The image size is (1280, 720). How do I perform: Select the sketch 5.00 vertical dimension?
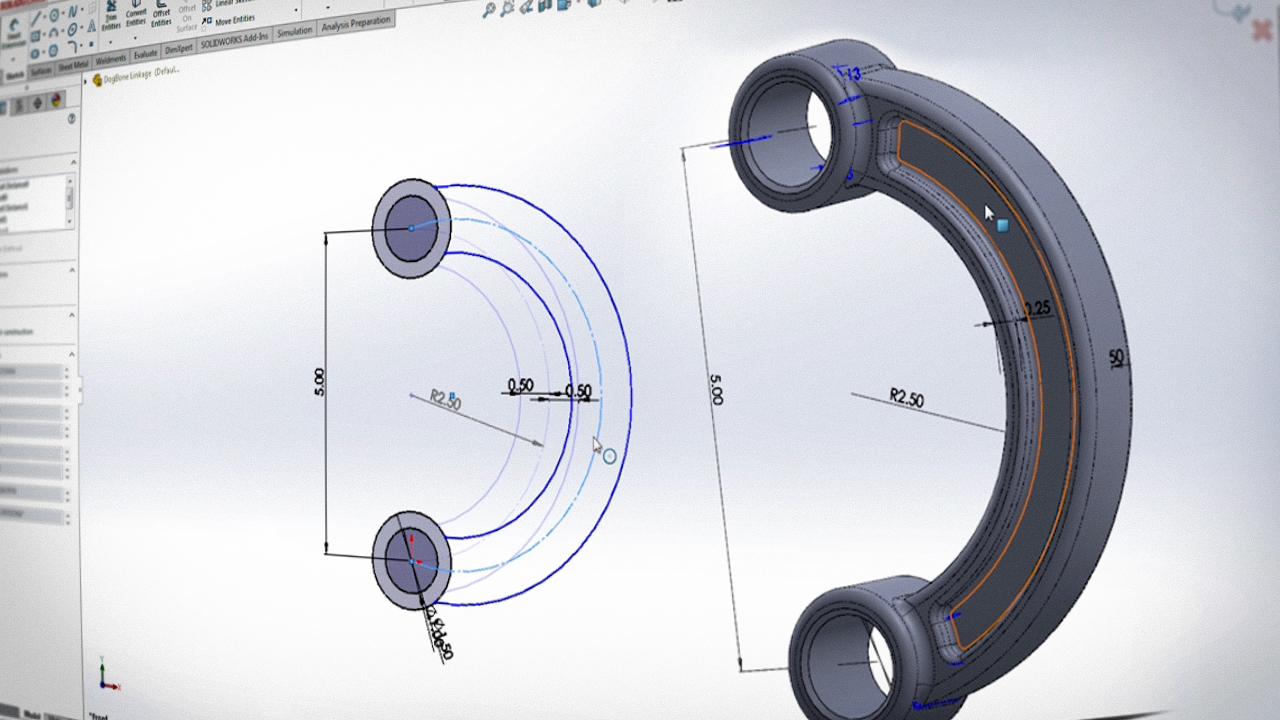click(320, 382)
